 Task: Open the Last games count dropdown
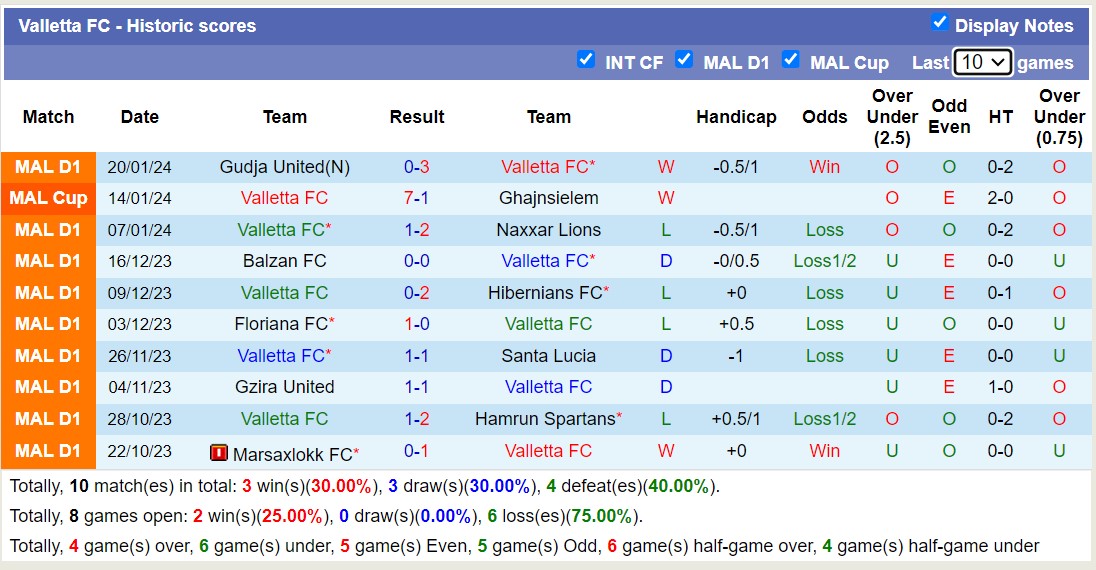pos(983,62)
